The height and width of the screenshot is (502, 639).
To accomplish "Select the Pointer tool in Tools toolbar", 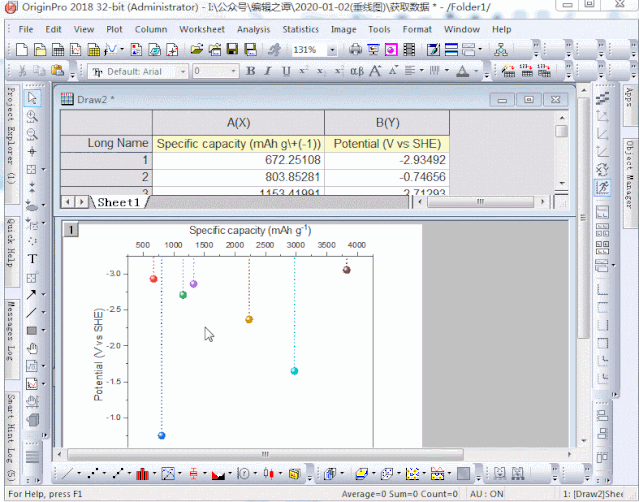I will pyautogui.click(x=32, y=98).
